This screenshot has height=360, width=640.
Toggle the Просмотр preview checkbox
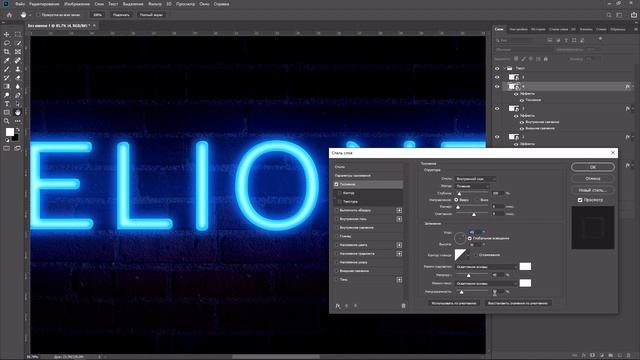(580, 200)
